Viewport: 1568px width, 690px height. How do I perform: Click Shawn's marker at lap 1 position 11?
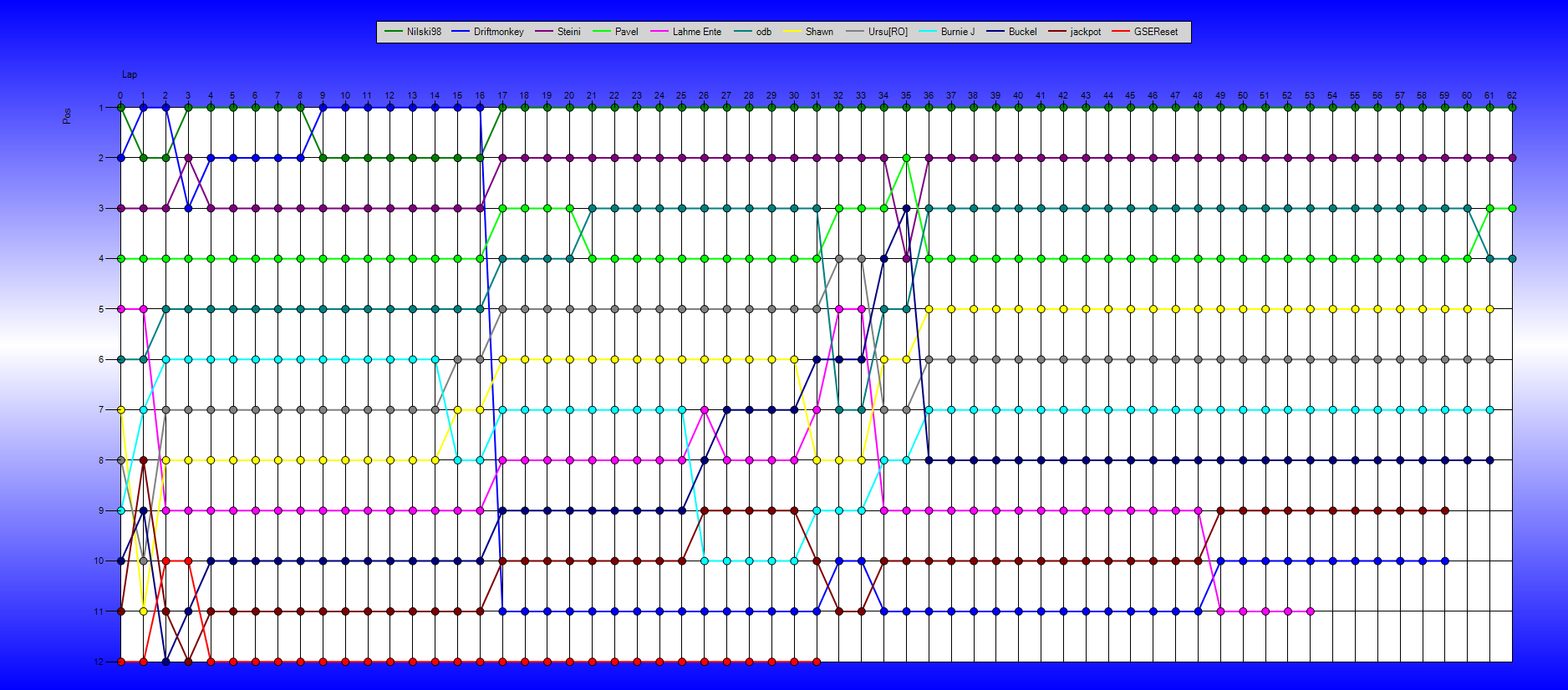point(143,611)
